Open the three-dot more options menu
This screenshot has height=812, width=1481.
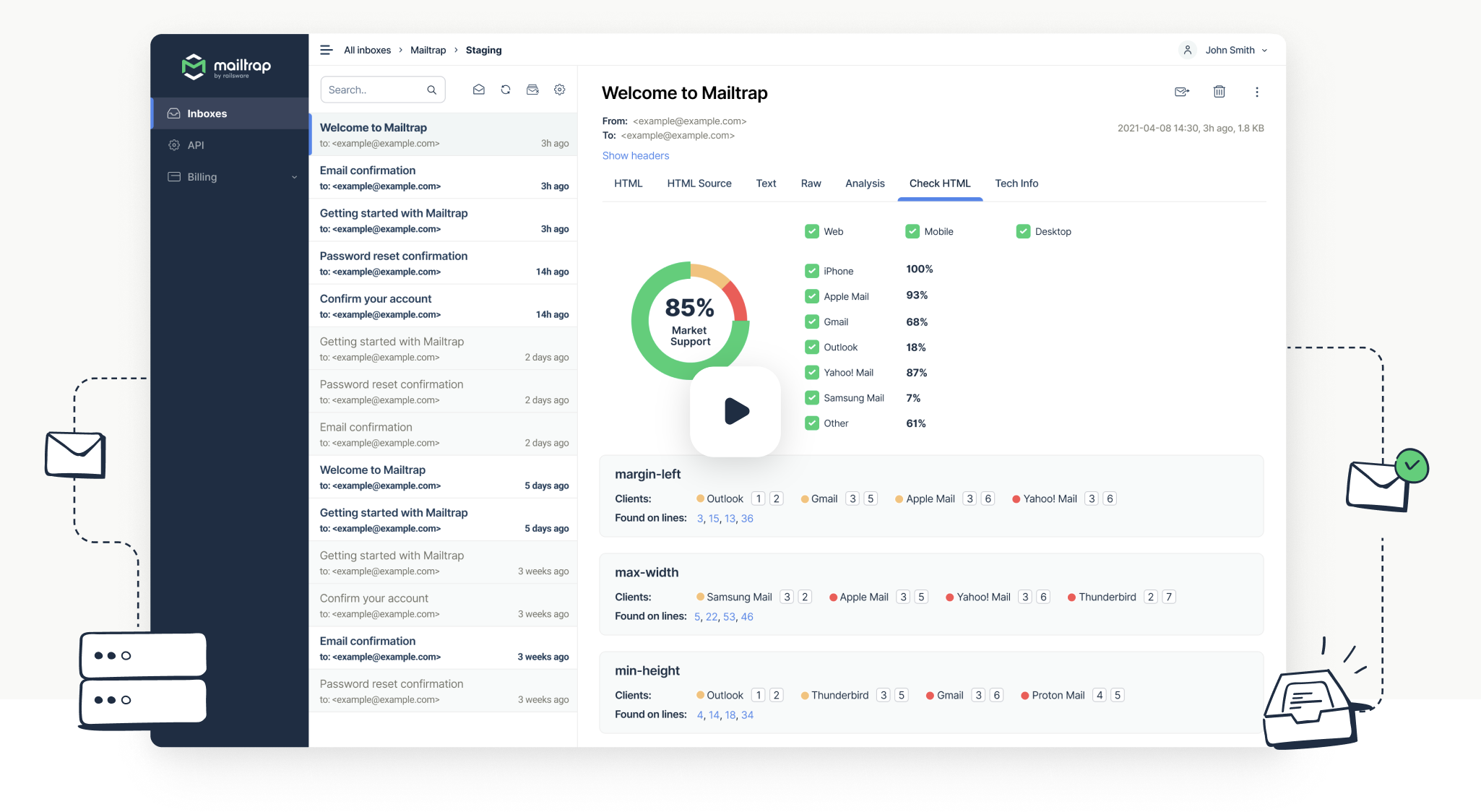[x=1257, y=92]
